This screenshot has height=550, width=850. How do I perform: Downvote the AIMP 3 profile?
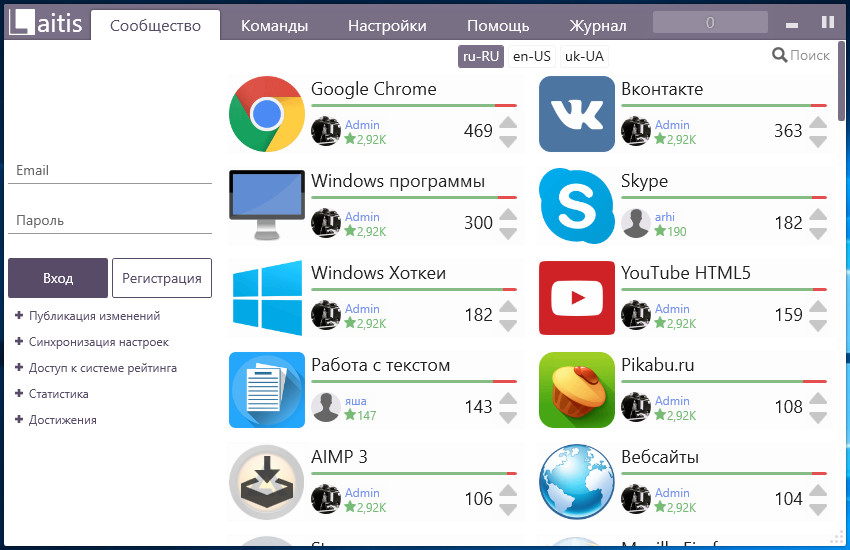508,510
